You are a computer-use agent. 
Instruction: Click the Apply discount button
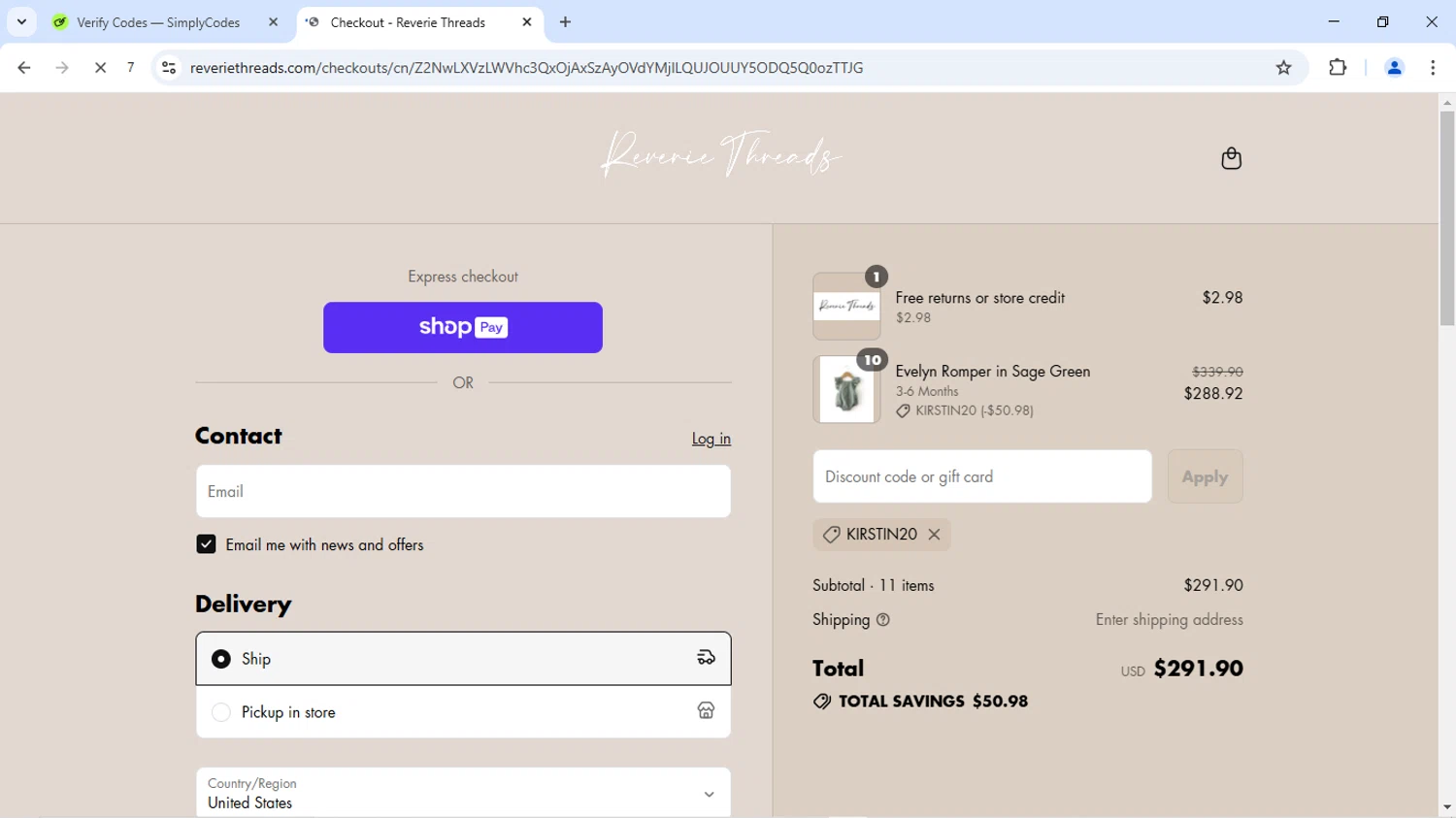[x=1205, y=476]
